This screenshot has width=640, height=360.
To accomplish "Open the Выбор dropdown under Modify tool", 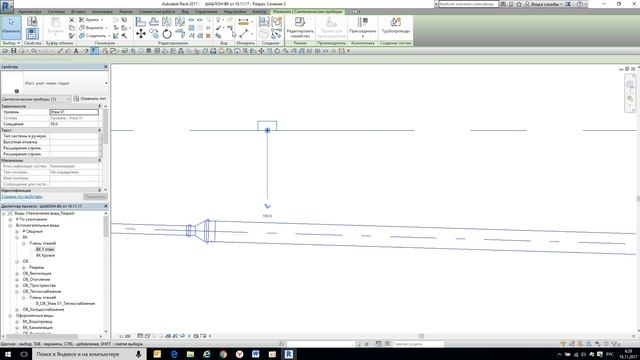I will (x=11, y=43).
